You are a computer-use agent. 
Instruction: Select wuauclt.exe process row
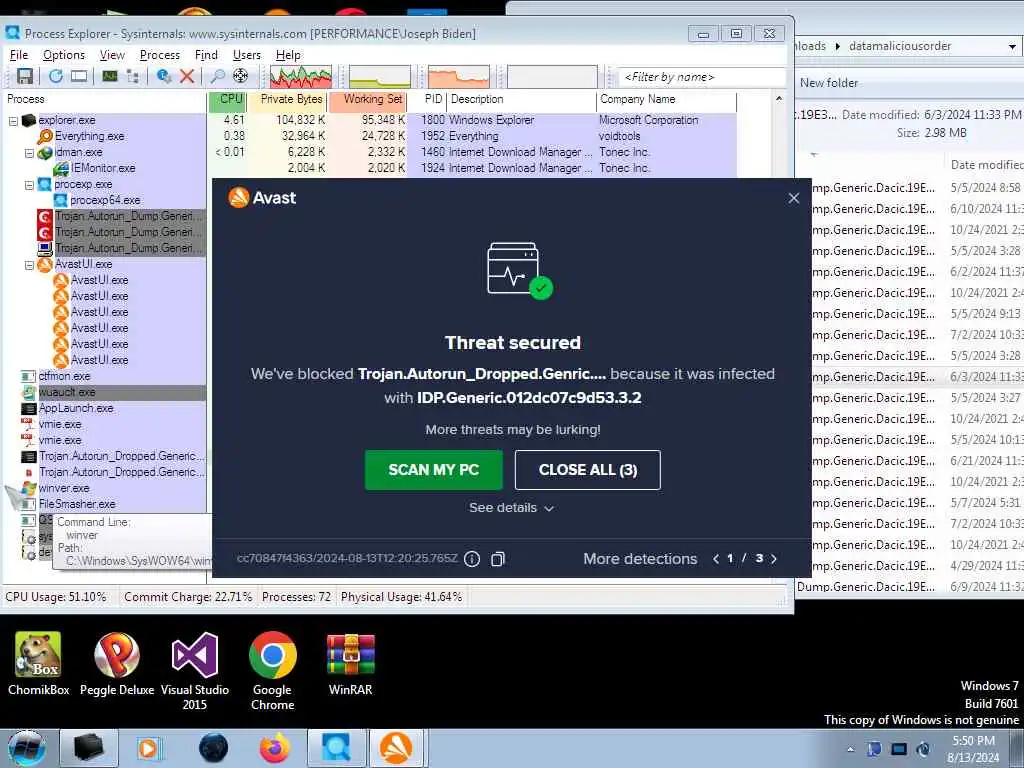pos(67,392)
